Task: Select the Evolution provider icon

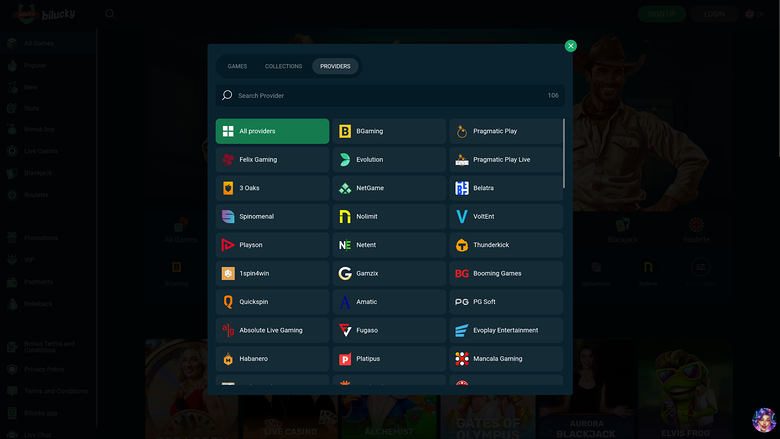Action: coord(345,160)
